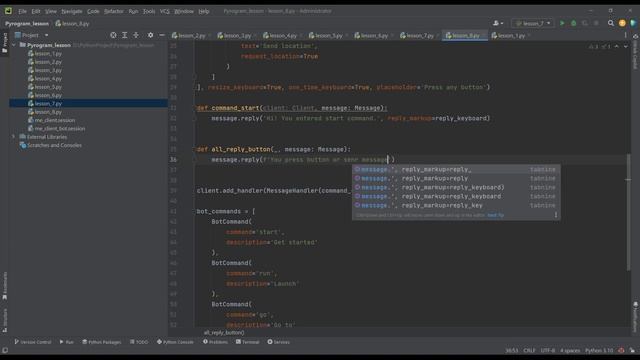Click the Python 3.10 interpreter in status bar

599,351
